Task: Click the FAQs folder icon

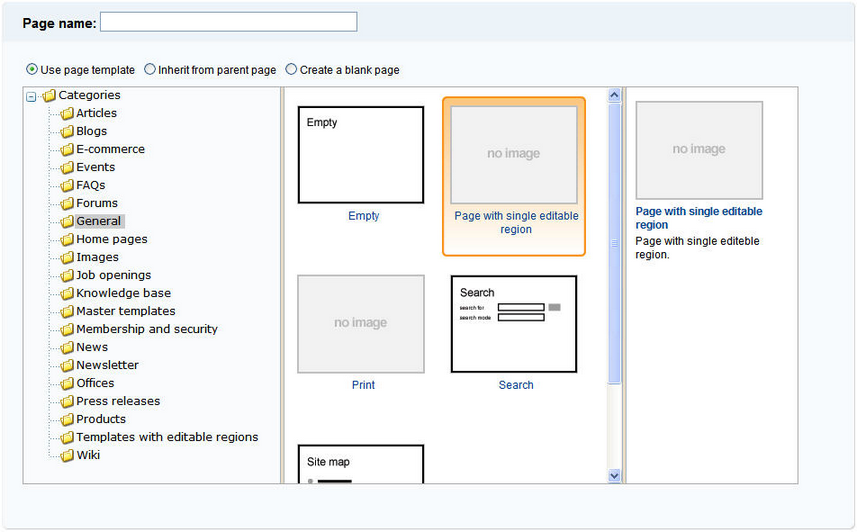Action: coord(67,185)
